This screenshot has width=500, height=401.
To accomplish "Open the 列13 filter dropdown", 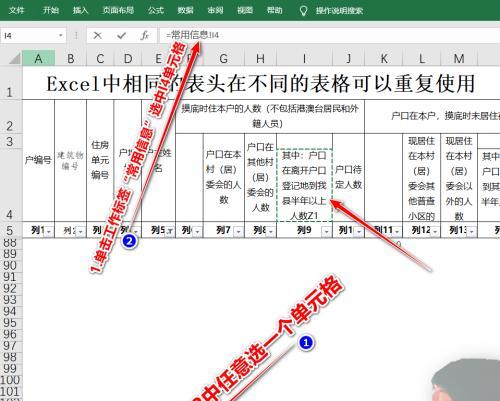I will (x=471, y=231).
